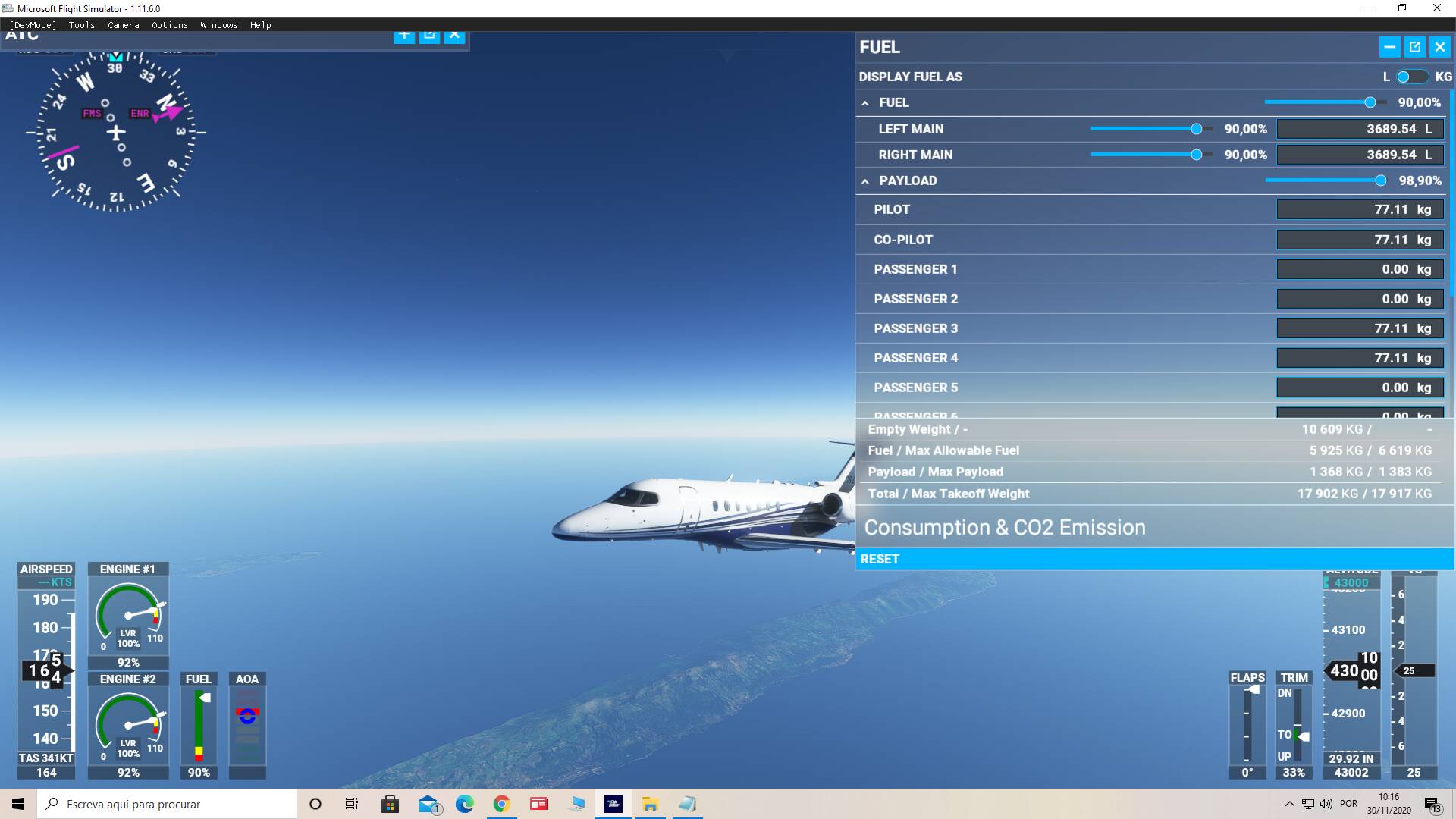
Task: Adjust the overall FUEL percentage slider
Action: [x=1326, y=102]
